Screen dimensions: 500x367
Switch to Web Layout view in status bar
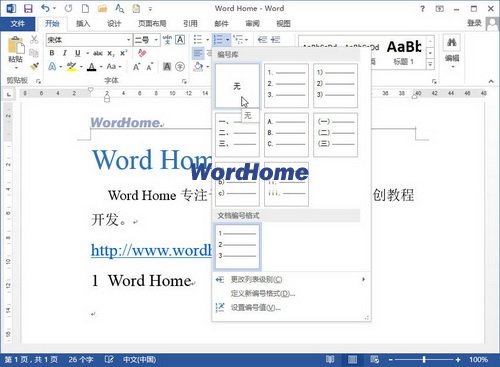pos(374,359)
